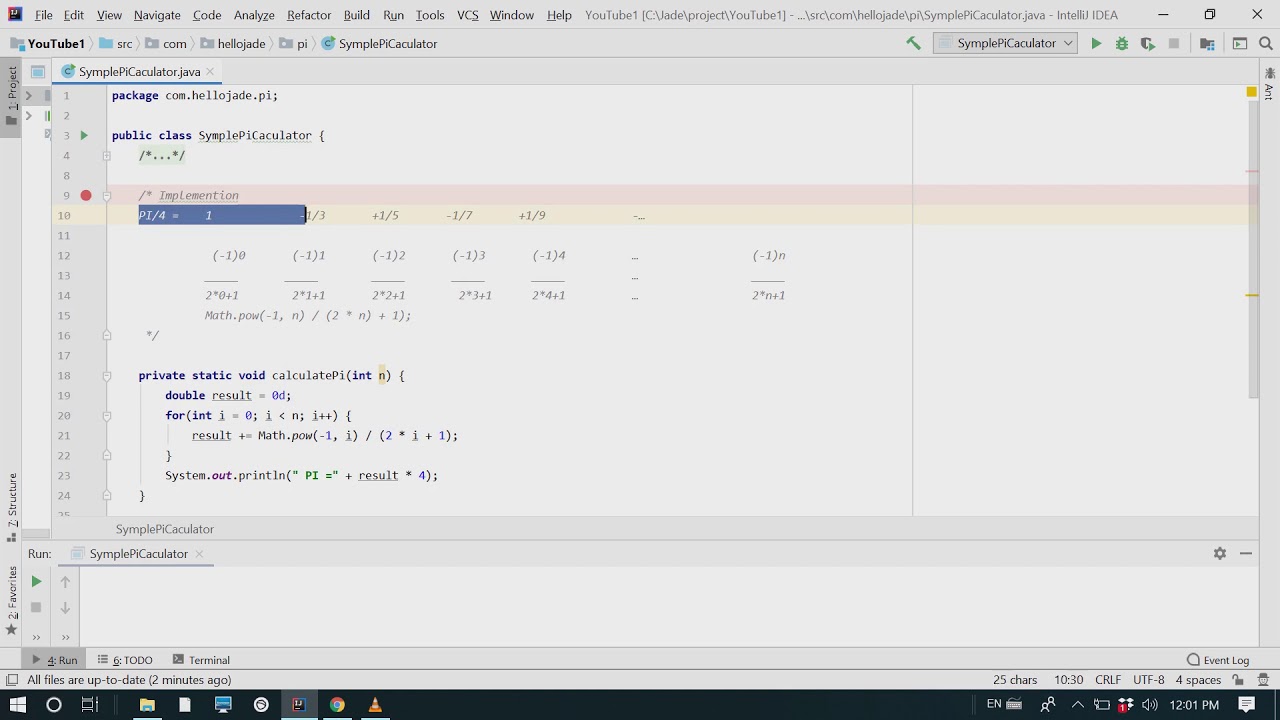Click the Build Project hammer icon
The width and height of the screenshot is (1280, 720).
coord(913,43)
